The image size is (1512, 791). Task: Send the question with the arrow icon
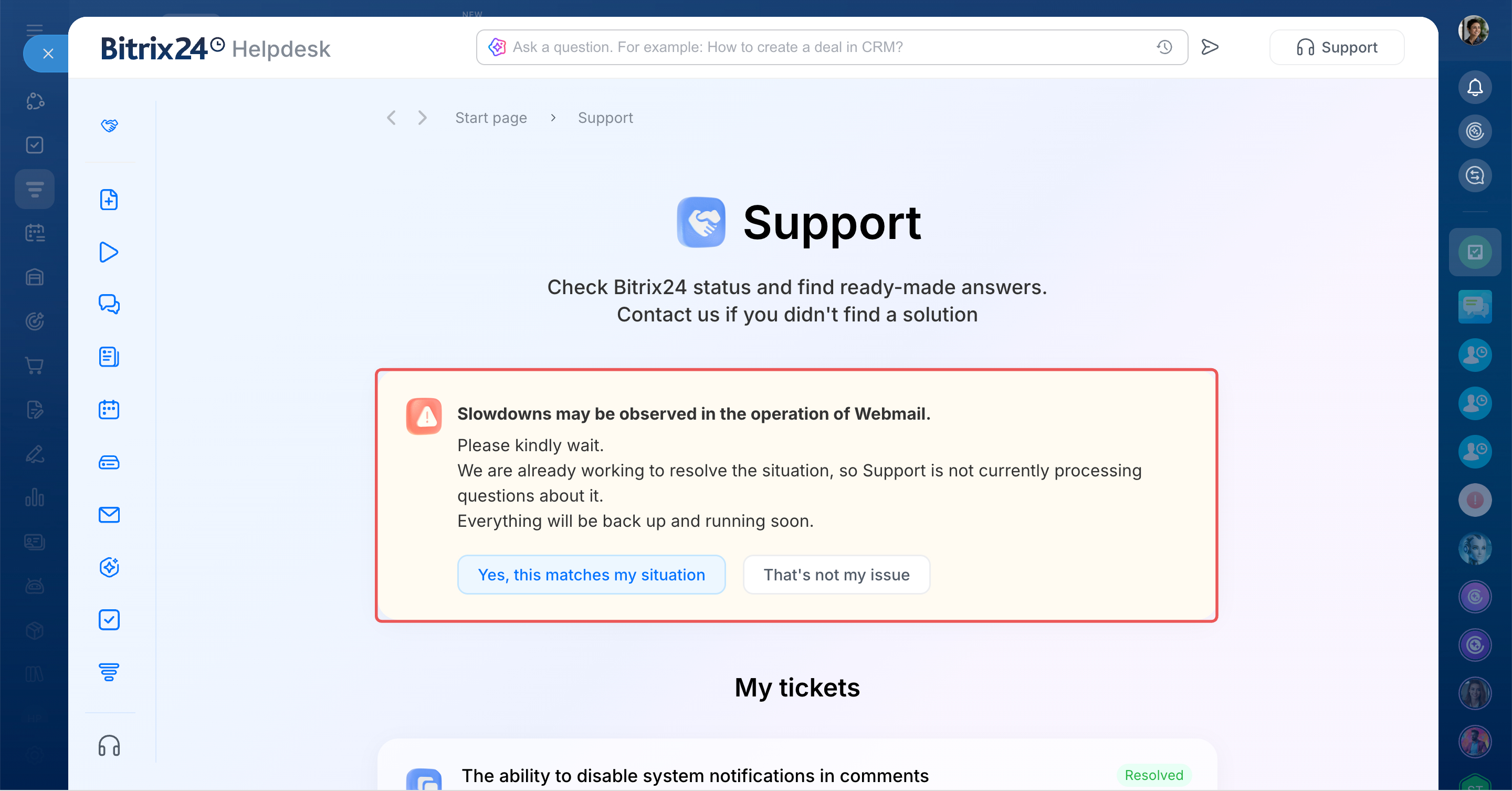coord(1210,47)
